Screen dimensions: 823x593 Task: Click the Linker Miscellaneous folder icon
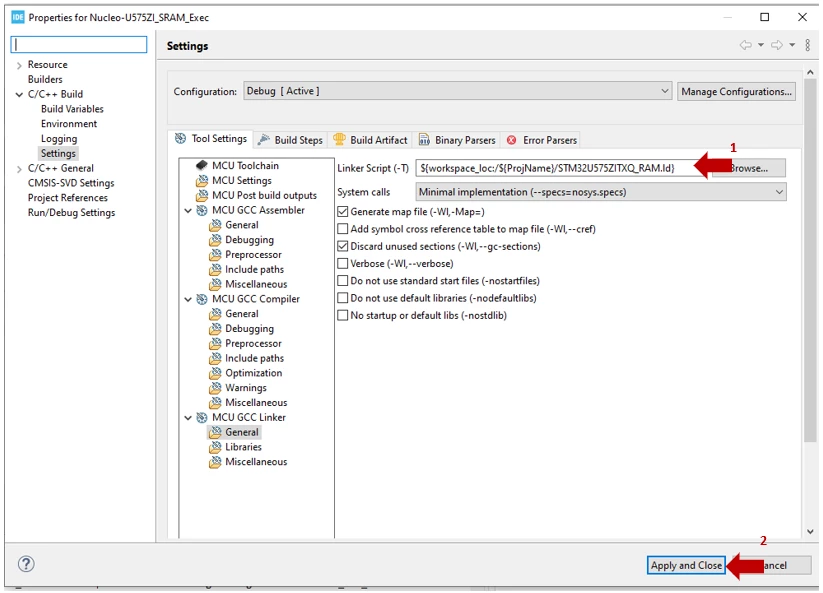click(x=215, y=462)
